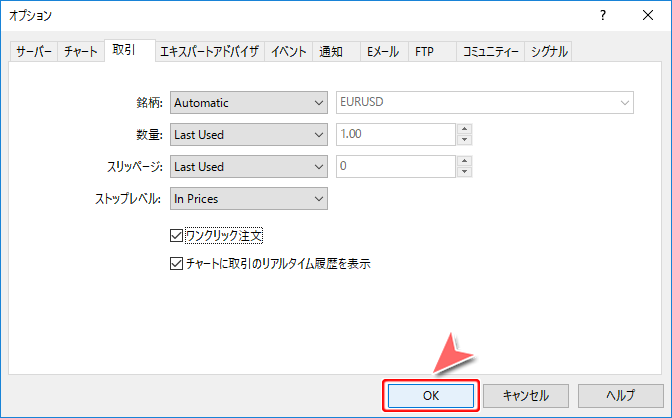Open help via the ヘルプ button
672x418 pixels.
point(621,395)
